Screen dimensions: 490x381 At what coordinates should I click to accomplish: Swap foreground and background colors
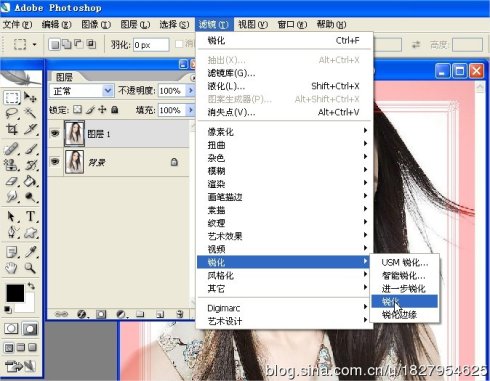click(31, 286)
